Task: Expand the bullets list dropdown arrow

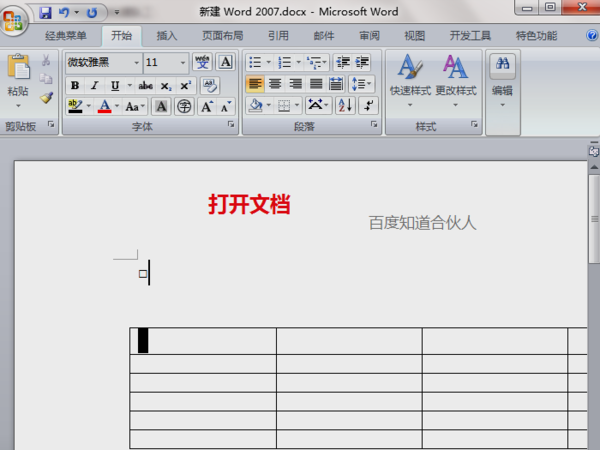Action: pos(269,62)
